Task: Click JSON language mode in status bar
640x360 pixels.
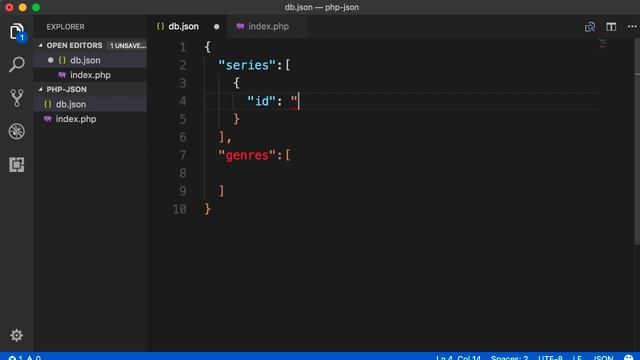Action: (x=603, y=357)
